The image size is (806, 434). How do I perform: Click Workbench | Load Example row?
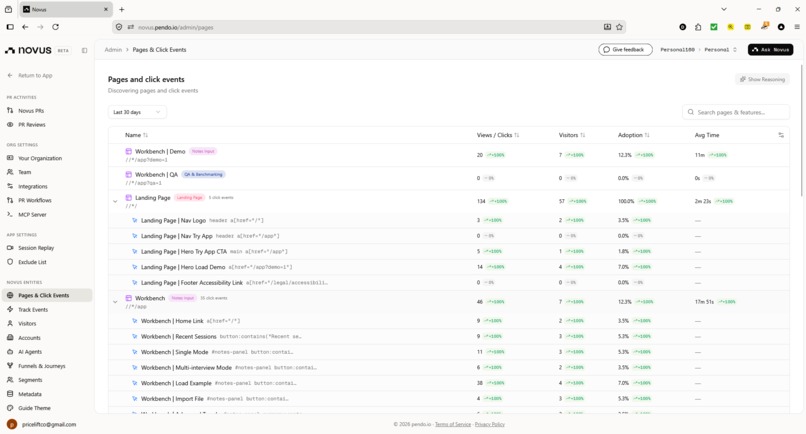(449, 383)
